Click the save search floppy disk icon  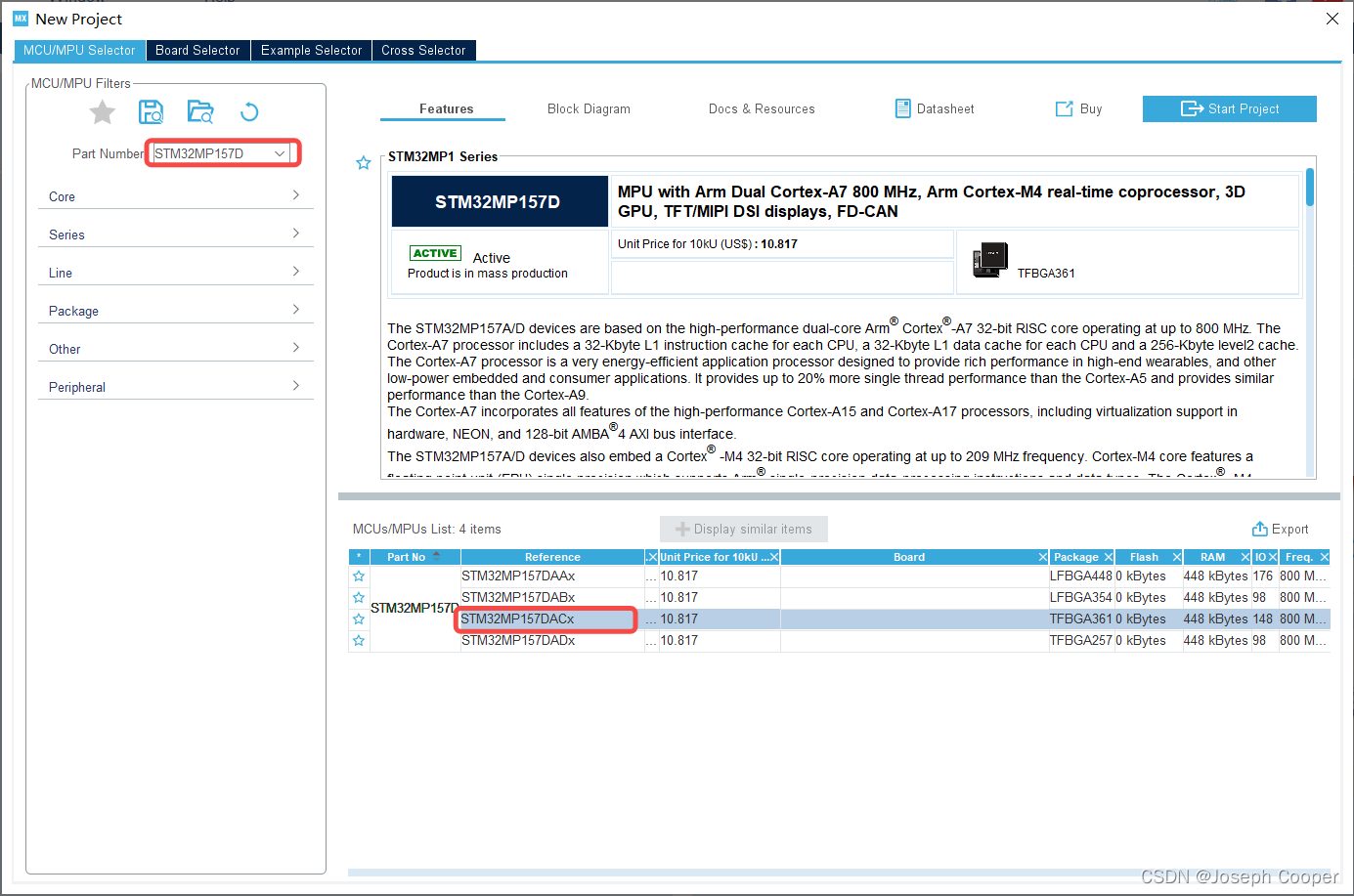(x=151, y=112)
